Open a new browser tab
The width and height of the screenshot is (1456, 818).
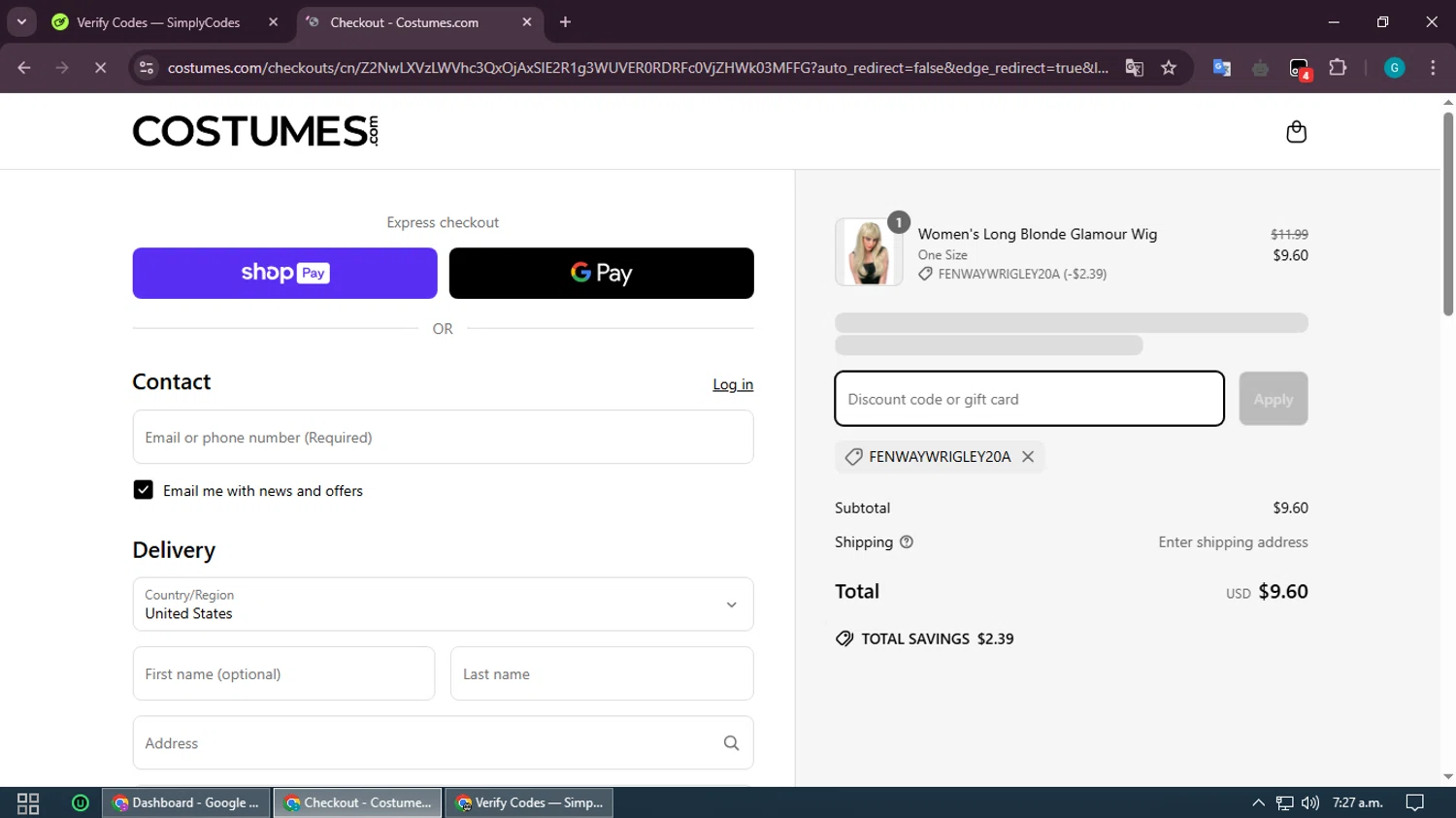point(565,21)
